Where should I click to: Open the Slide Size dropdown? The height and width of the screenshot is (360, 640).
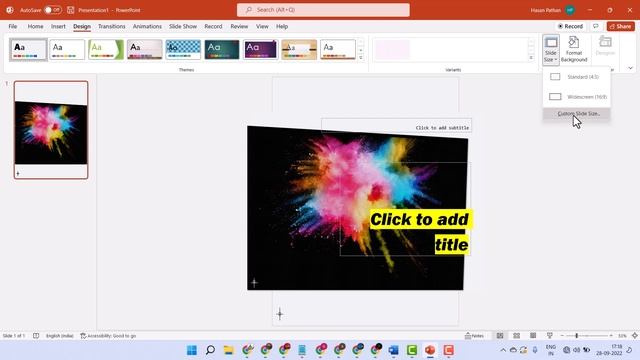click(550, 50)
